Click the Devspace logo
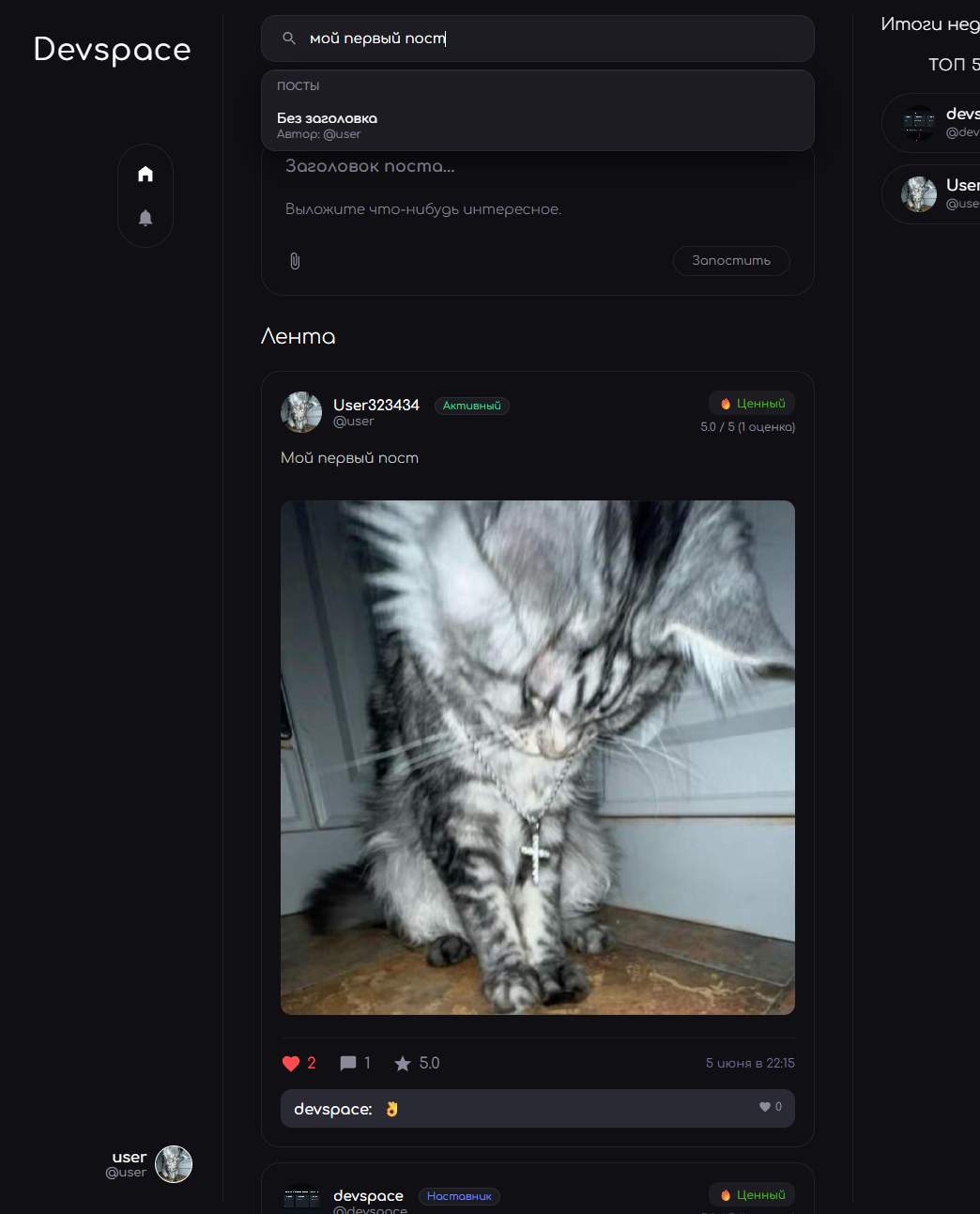This screenshot has height=1214, width=980. point(112,49)
